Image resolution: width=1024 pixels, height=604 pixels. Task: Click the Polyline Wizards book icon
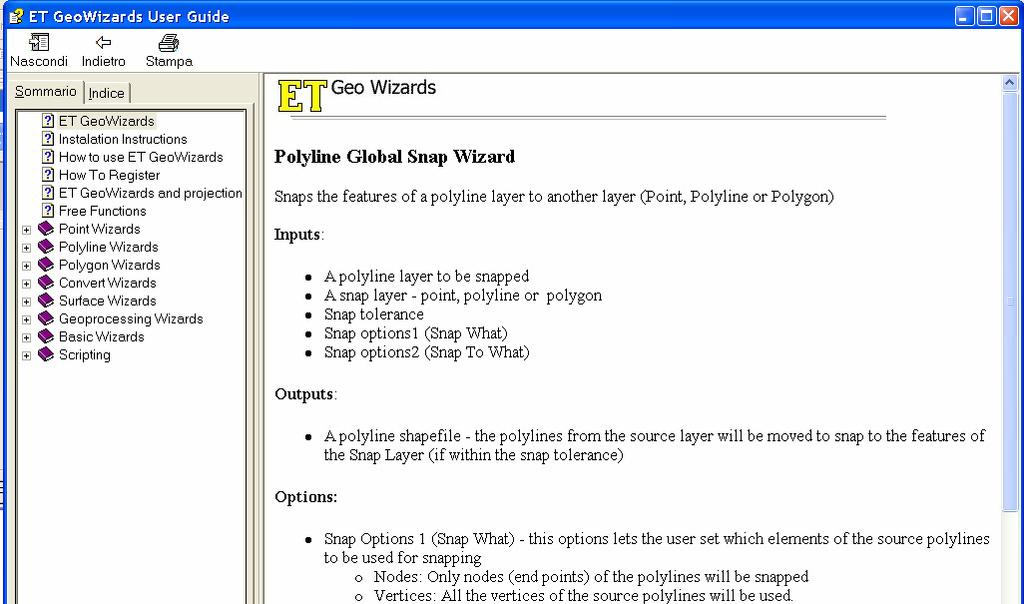point(46,246)
